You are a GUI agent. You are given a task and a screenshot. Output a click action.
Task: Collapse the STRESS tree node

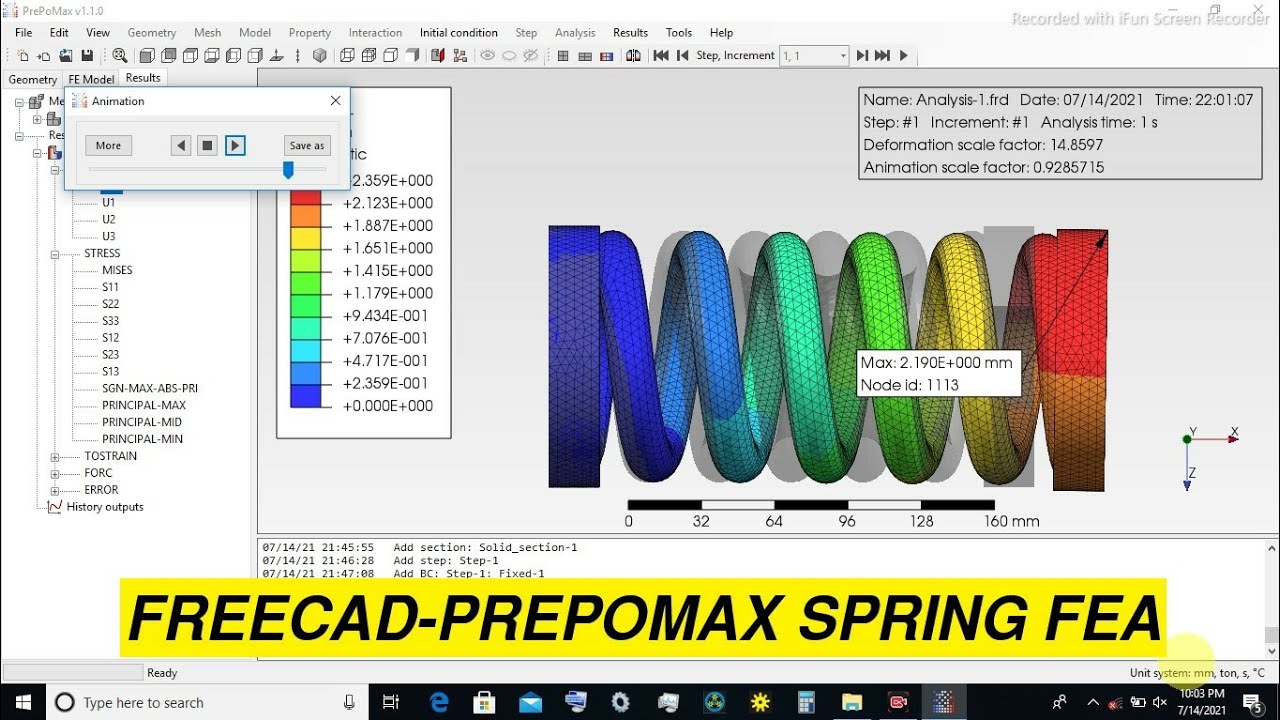[x=57, y=254]
